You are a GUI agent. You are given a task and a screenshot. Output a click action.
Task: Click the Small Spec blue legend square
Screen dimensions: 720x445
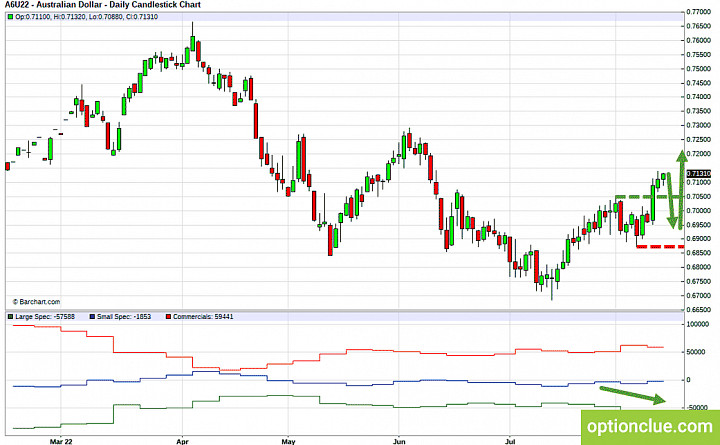pyautogui.click(x=92, y=317)
